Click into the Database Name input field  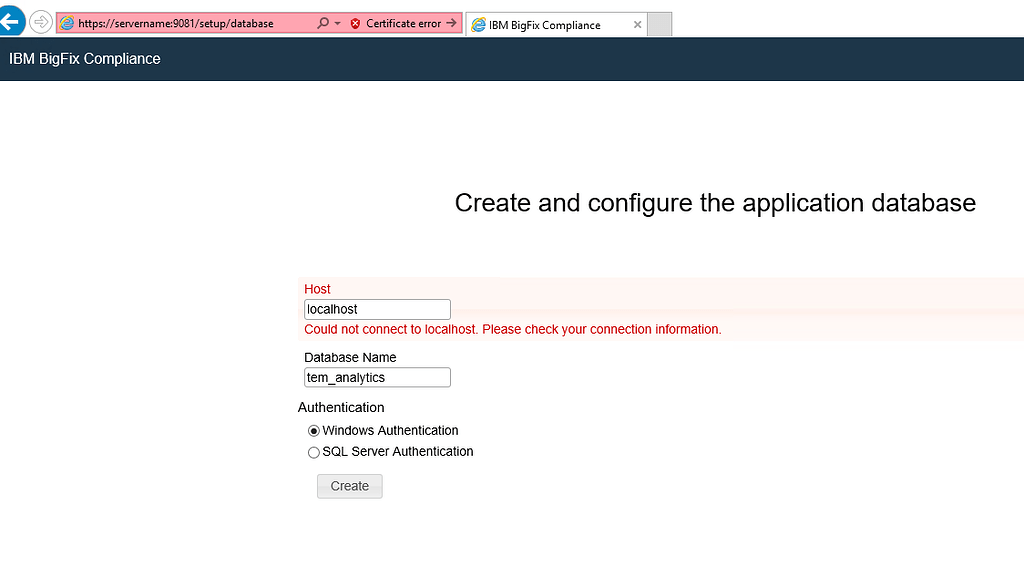point(377,378)
